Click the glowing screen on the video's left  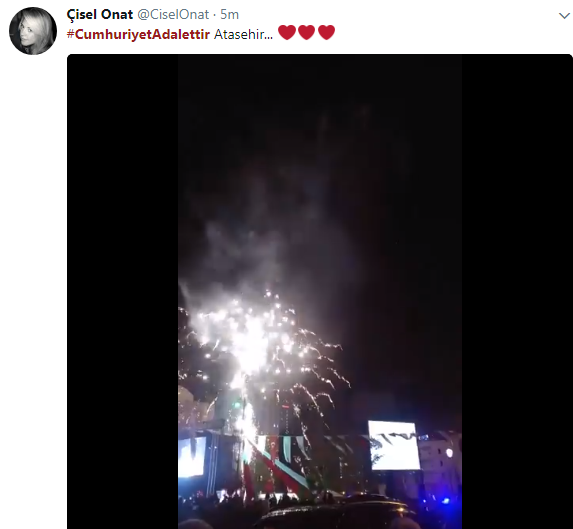point(192,457)
